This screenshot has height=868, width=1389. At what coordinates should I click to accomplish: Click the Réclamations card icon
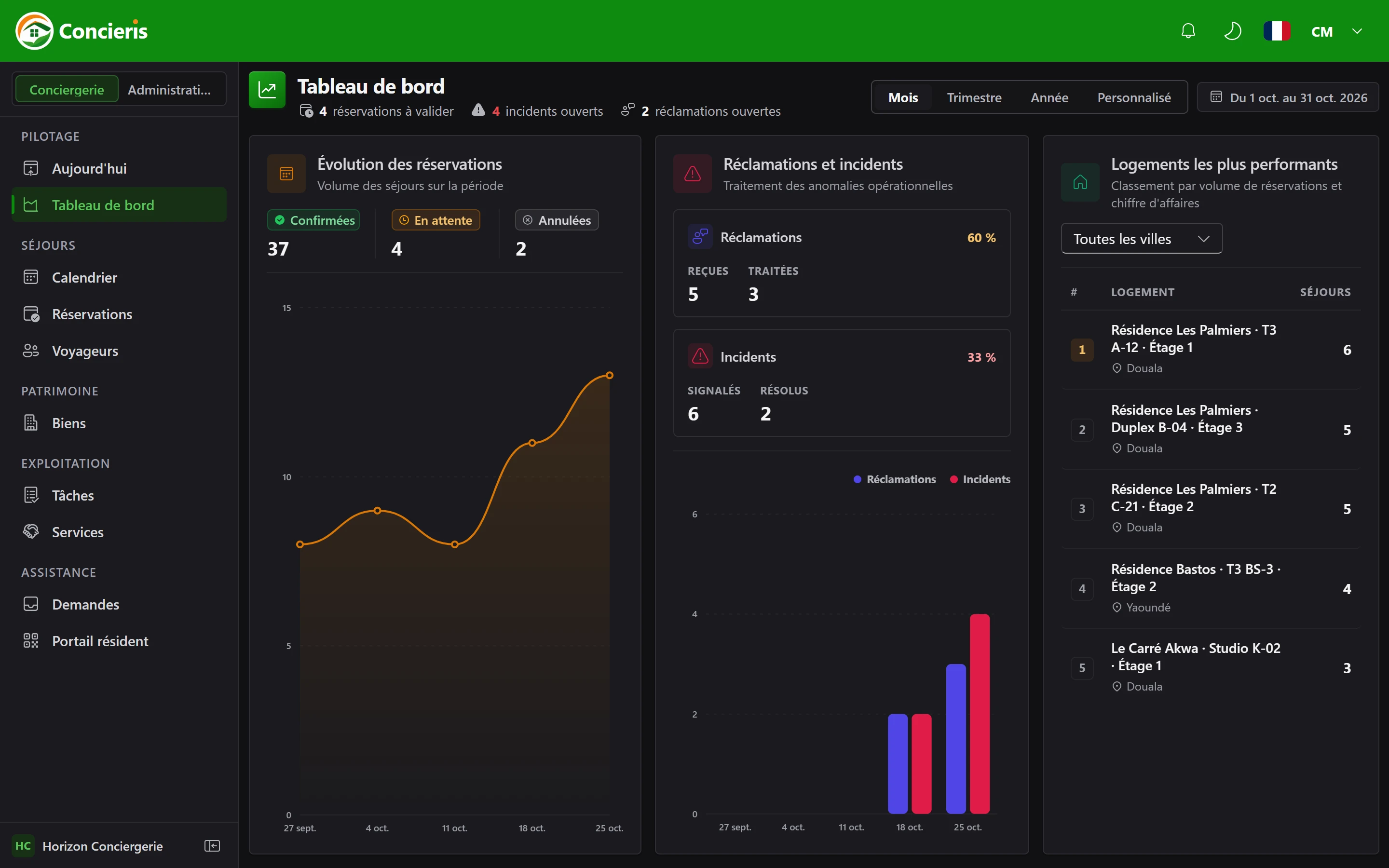[700, 237]
